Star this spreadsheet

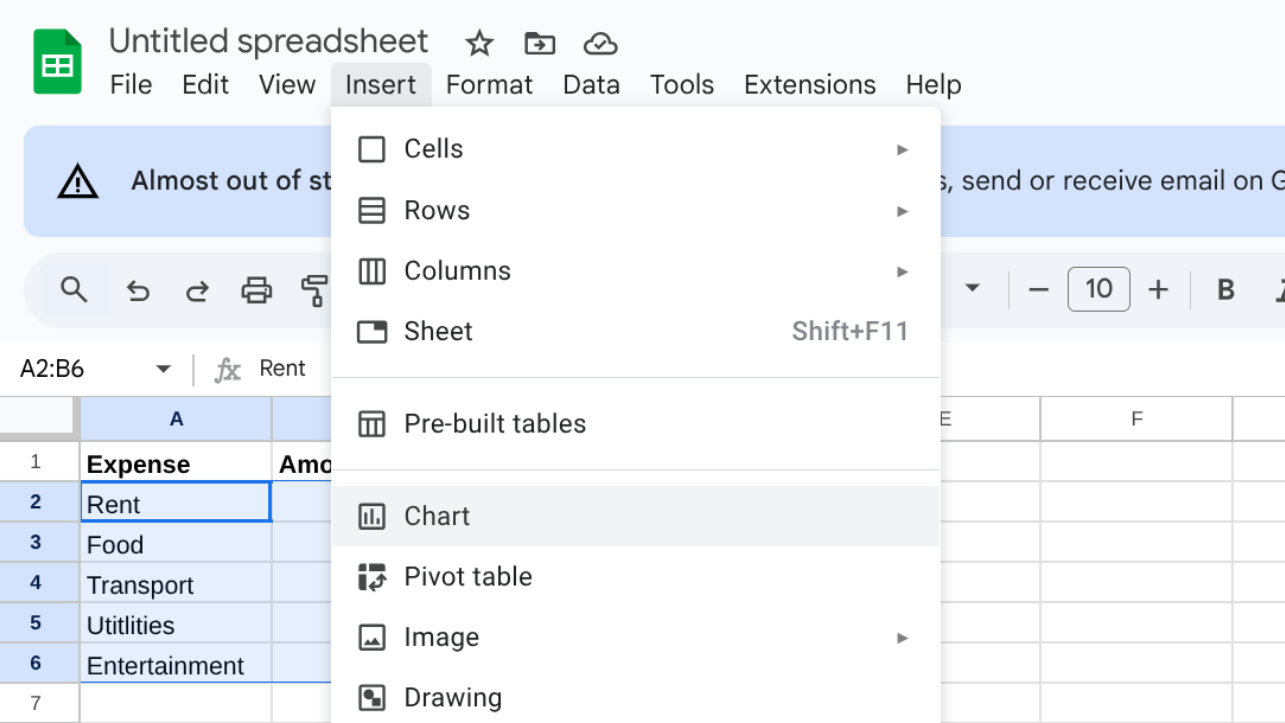[478, 43]
